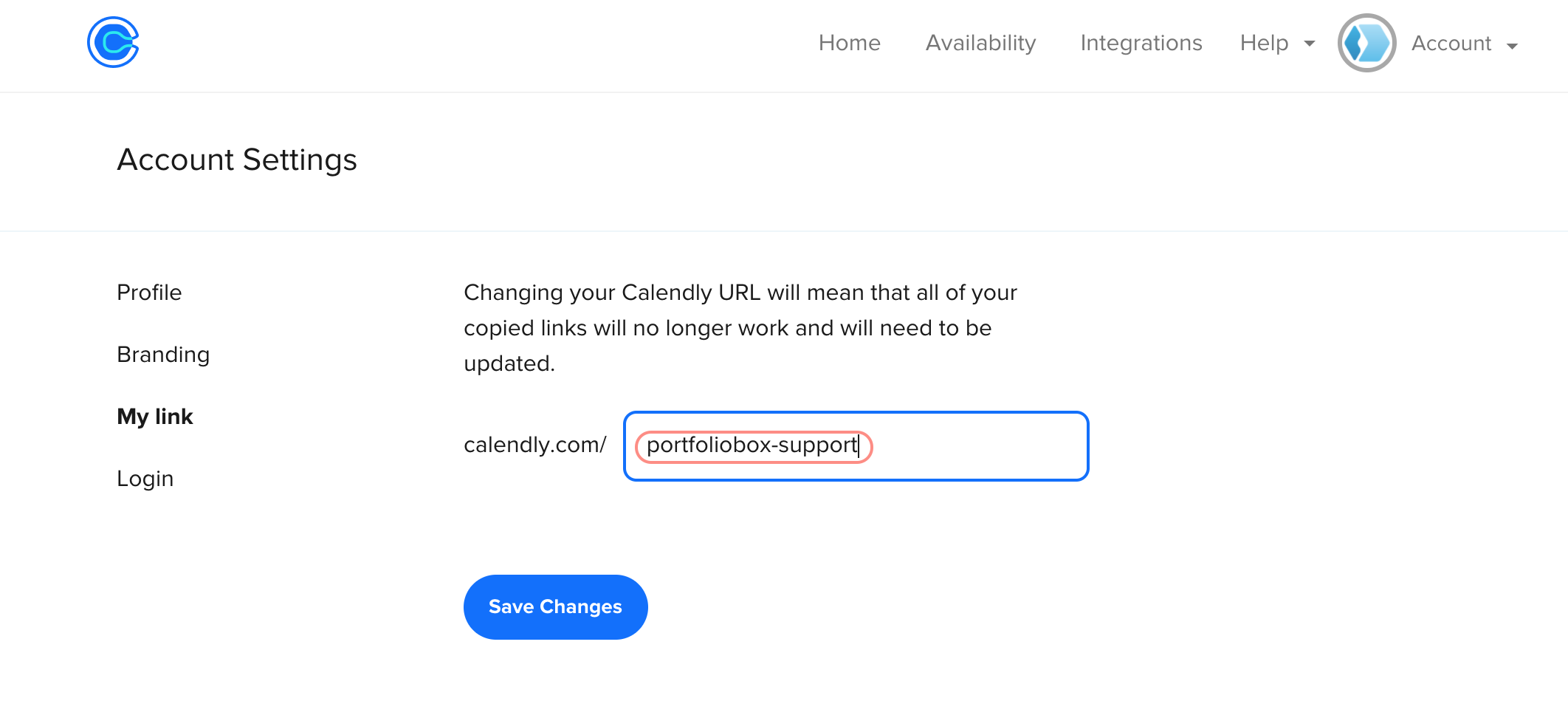Click inside the Calendly URL input field

coord(856,446)
